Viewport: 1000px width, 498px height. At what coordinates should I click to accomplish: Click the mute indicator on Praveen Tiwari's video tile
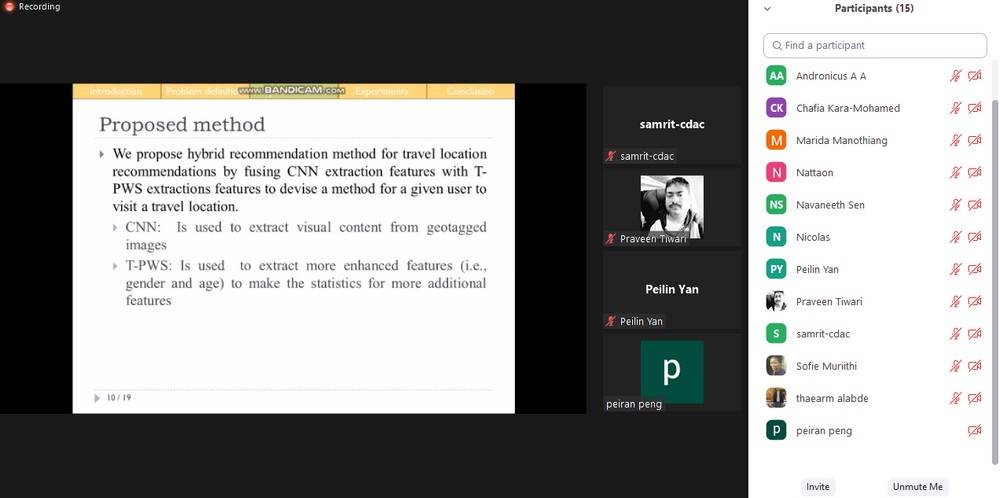[x=611, y=239]
